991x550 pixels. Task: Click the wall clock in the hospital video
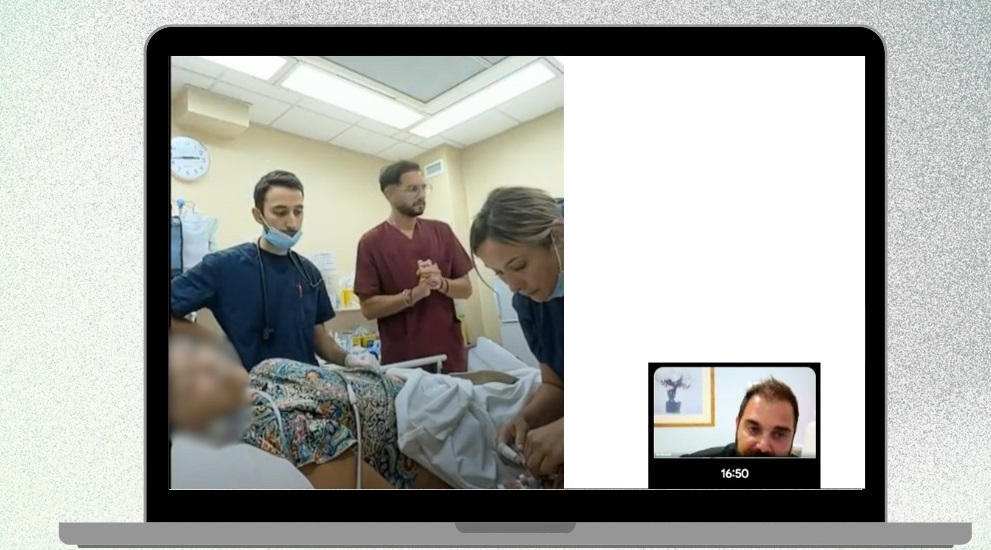(189, 158)
